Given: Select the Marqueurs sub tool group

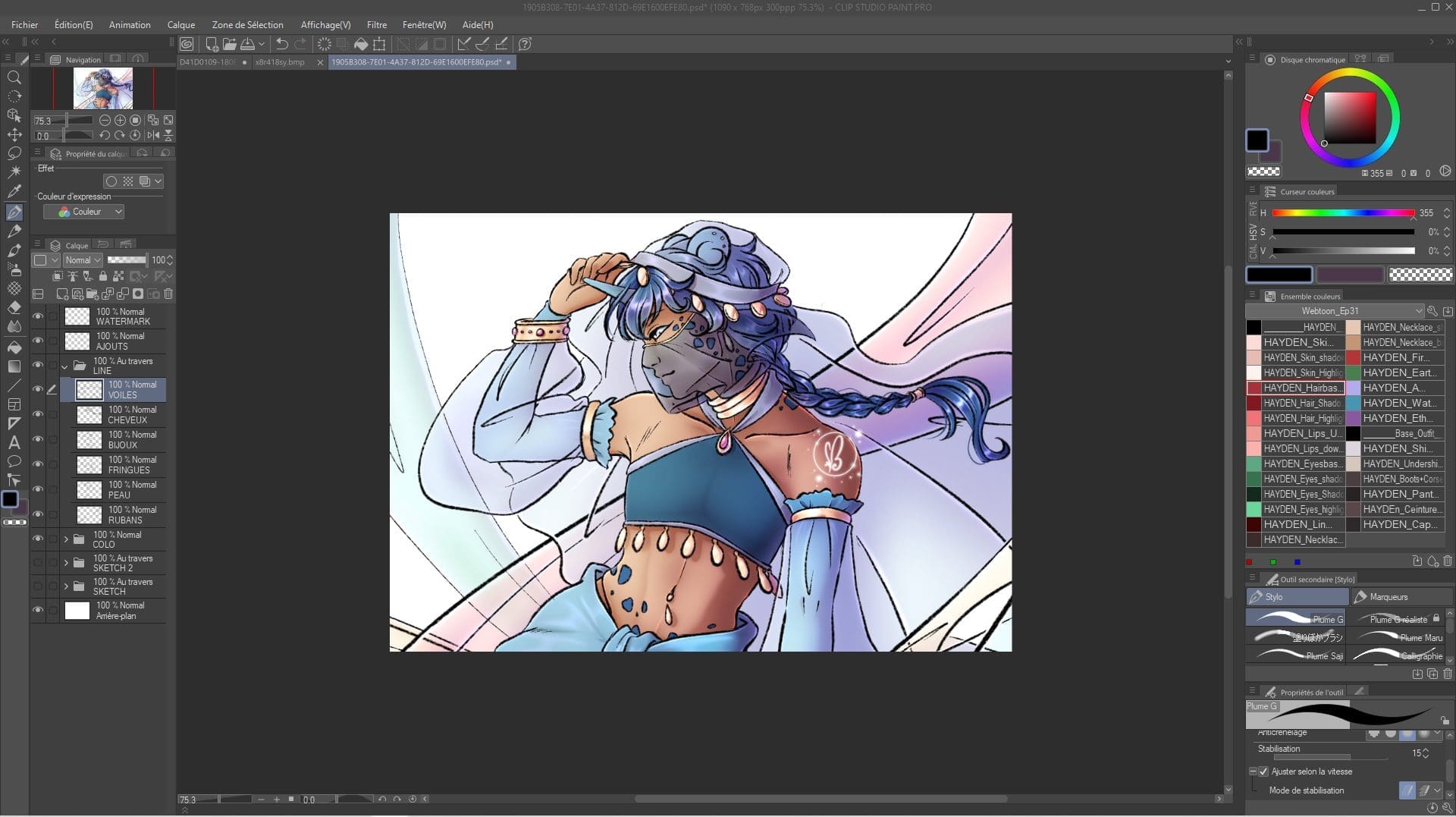Looking at the screenshot, I should (1401, 597).
